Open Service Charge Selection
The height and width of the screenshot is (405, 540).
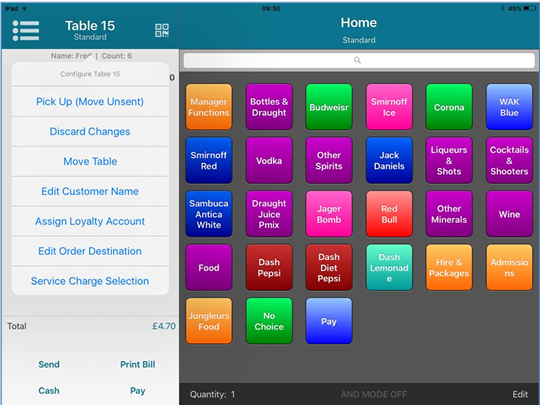[90, 281]
